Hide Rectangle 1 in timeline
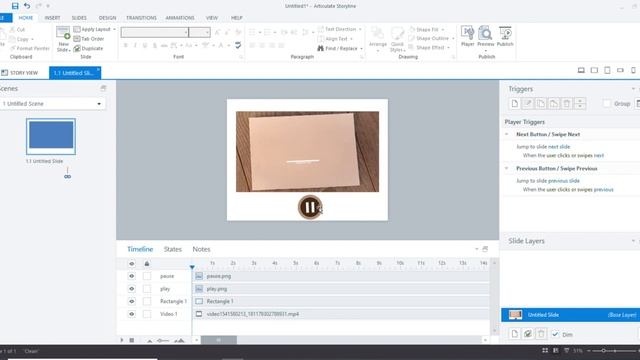This screenshot has width=640, height=360. pyautogui.click(x=131, y=301)
